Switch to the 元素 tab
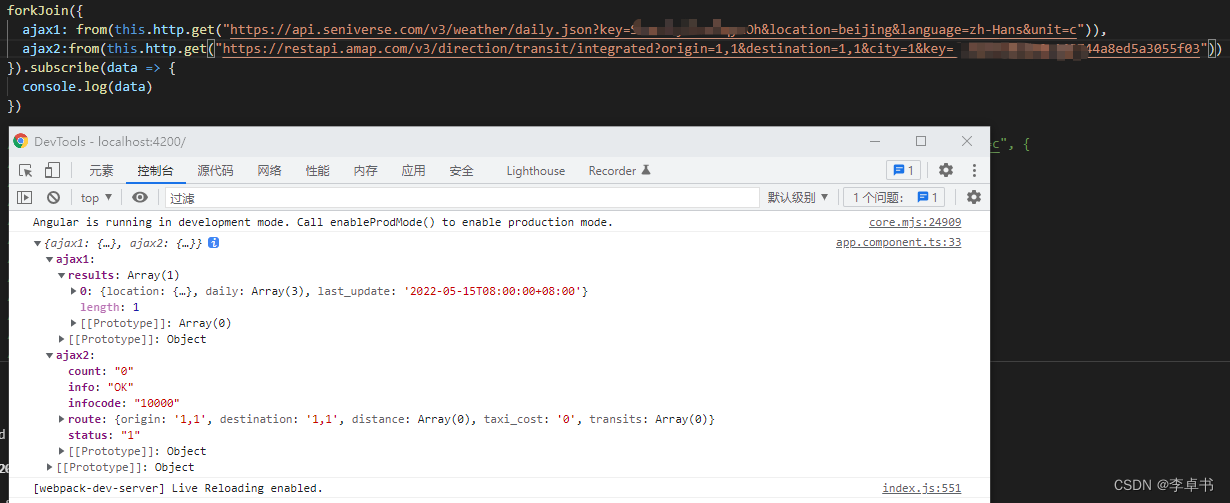The image size is (1230, 503). tap(101, 171)
